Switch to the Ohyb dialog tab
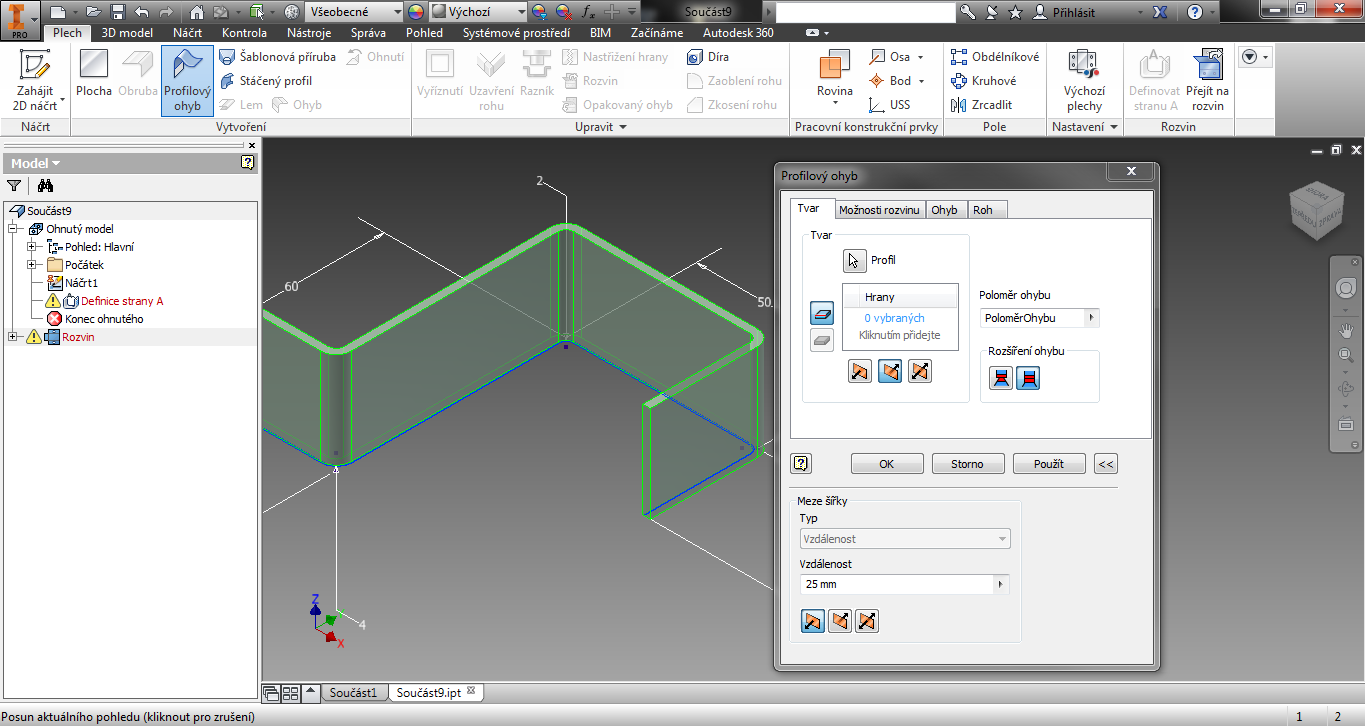 click(x=944, y=210)
